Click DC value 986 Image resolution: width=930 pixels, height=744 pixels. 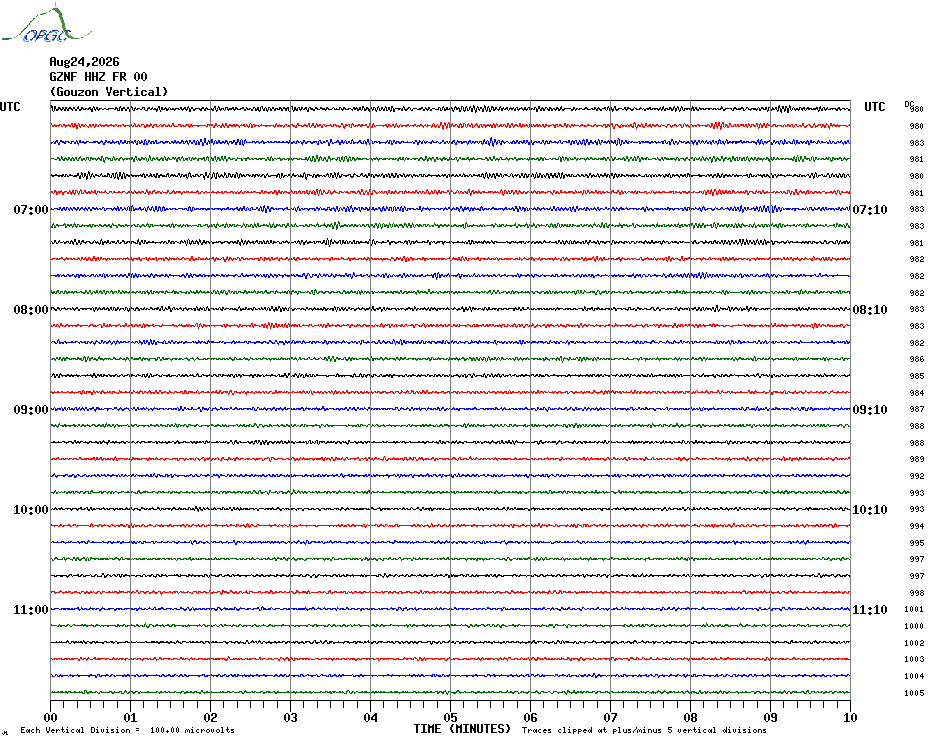916,359
